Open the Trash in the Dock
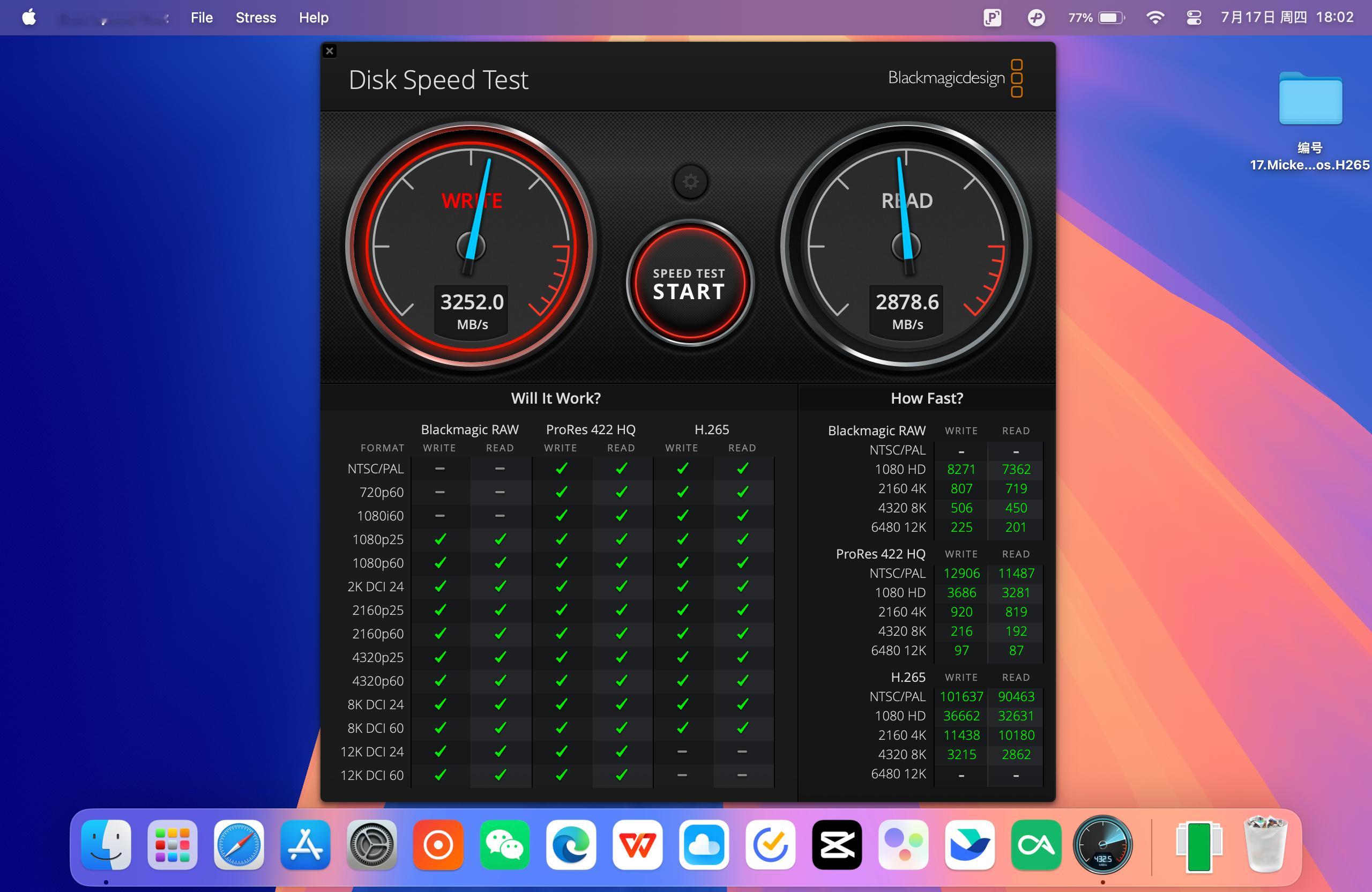The image size is (1372, 892). point(1265,843)
